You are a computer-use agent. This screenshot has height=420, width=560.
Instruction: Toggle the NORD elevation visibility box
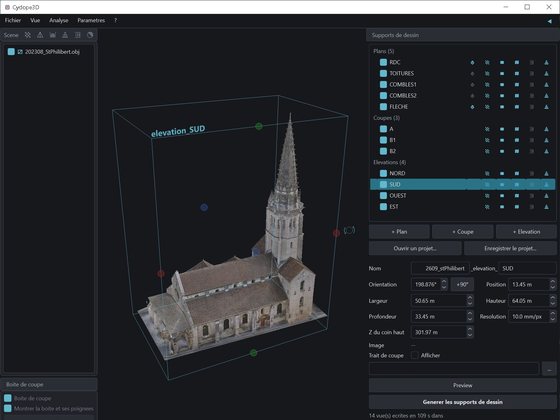click(x=383, y=173)
